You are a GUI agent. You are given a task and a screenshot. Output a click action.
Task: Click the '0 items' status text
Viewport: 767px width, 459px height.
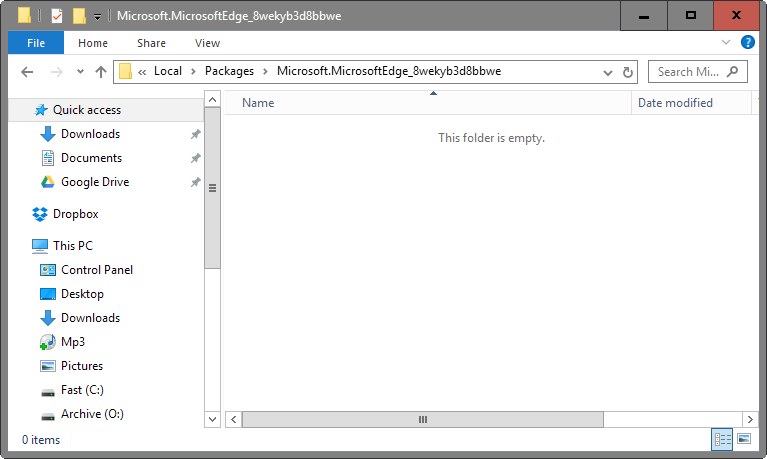coord(41,440)
